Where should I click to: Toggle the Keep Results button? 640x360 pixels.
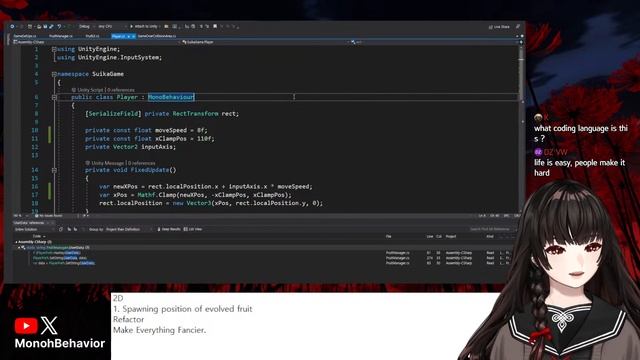[x=169, y=229]
